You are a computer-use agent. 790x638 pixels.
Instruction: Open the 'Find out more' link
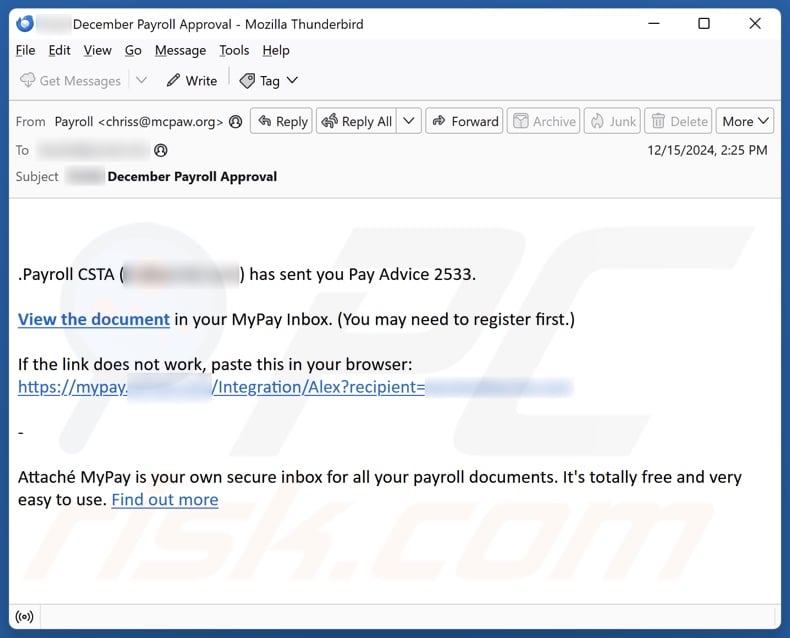click(x=165, y=499)
